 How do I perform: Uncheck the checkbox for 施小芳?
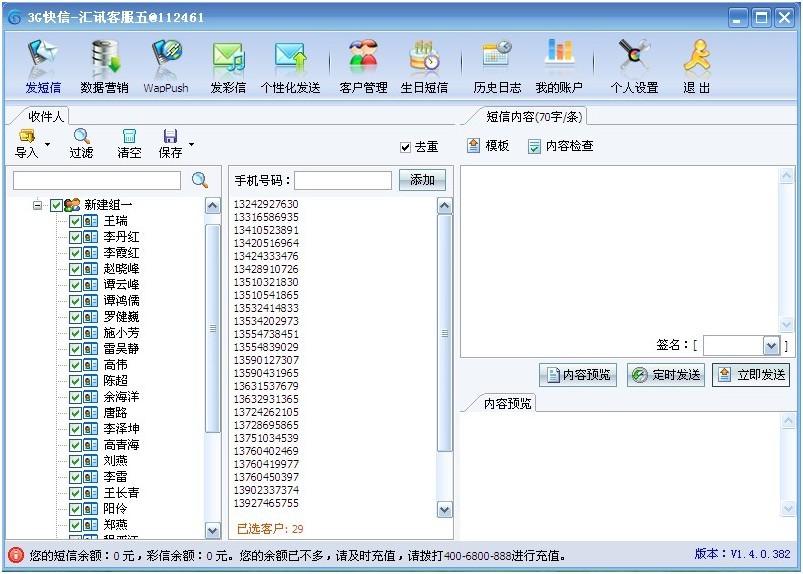point(75,333)
